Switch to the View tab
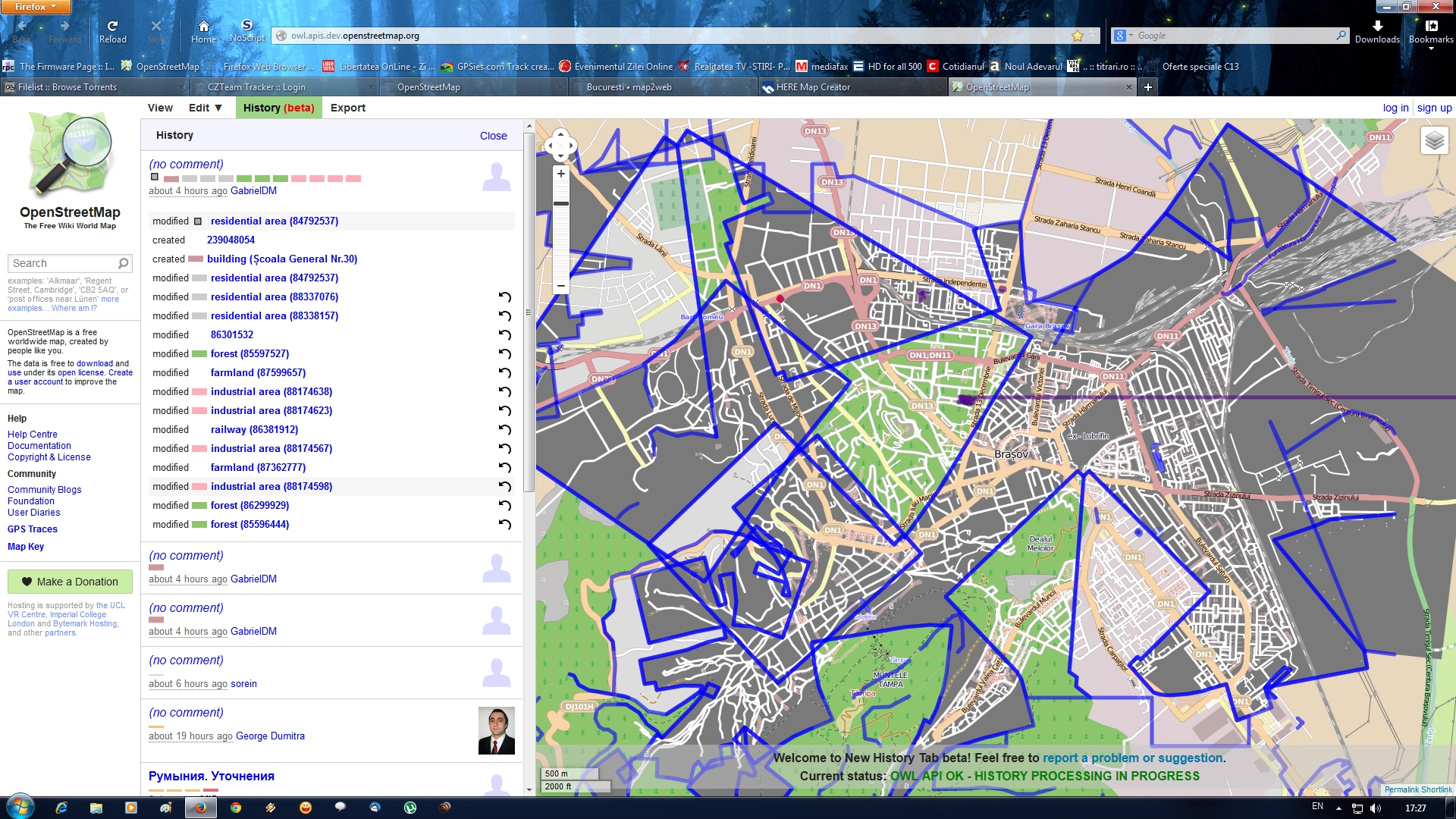Viewport: 1456px width, 819px height. pos(160,108)
